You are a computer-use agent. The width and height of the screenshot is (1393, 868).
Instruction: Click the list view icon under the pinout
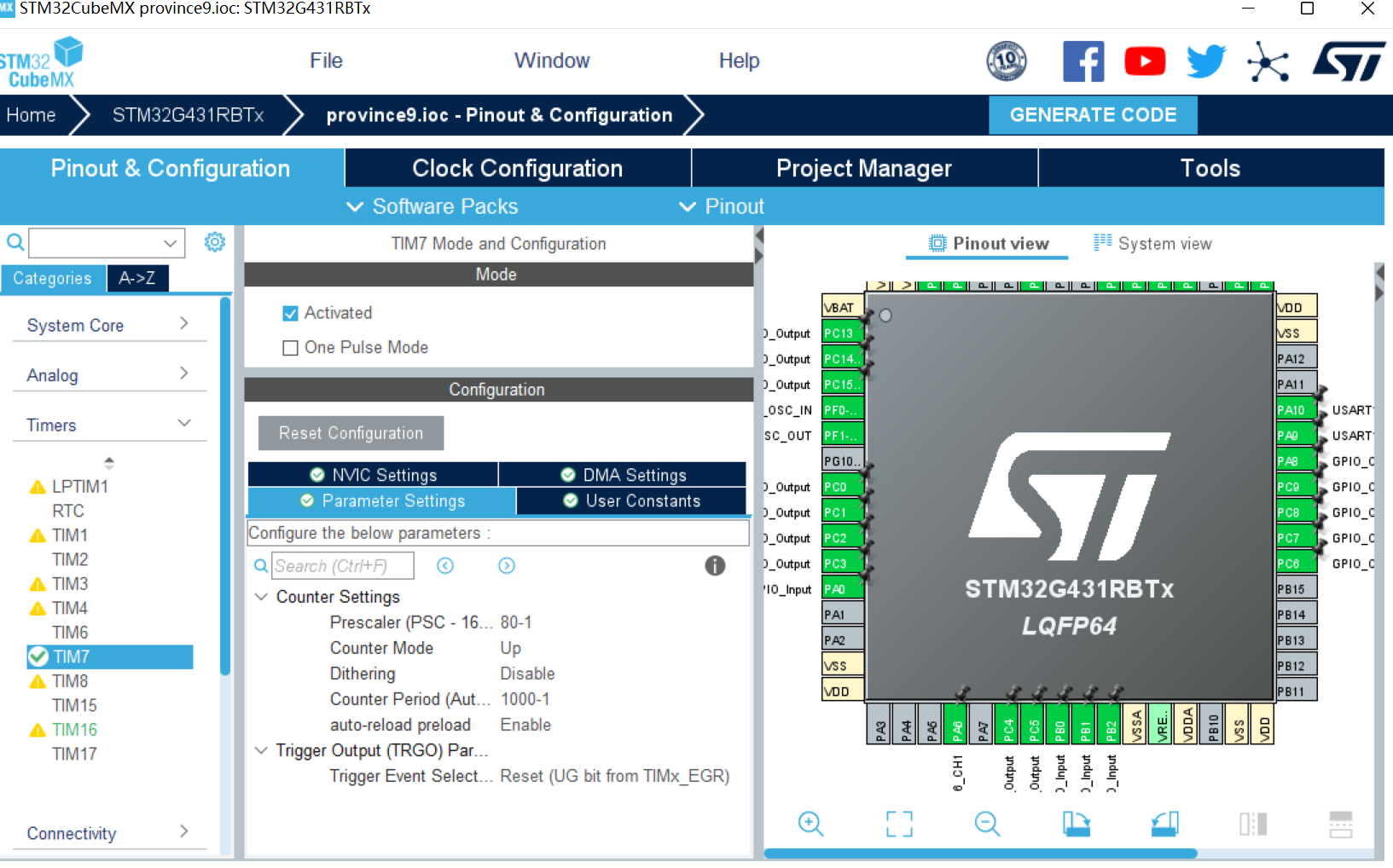(1341, 824)
